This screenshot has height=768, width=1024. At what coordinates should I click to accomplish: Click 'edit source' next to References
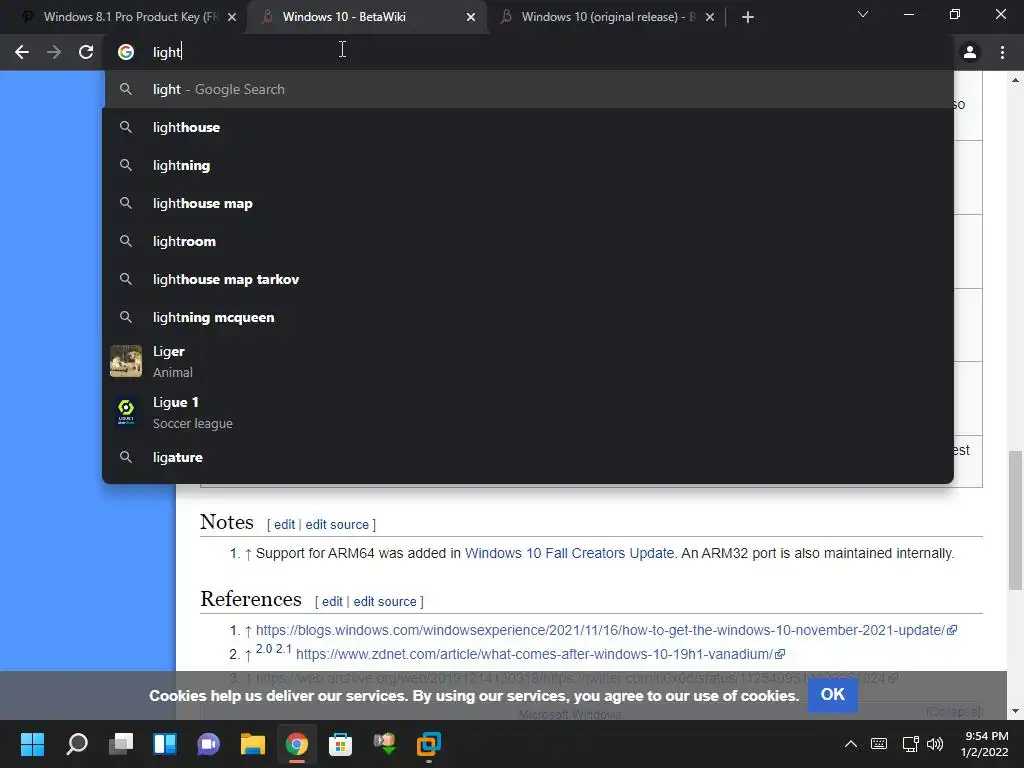click(385, 601)
